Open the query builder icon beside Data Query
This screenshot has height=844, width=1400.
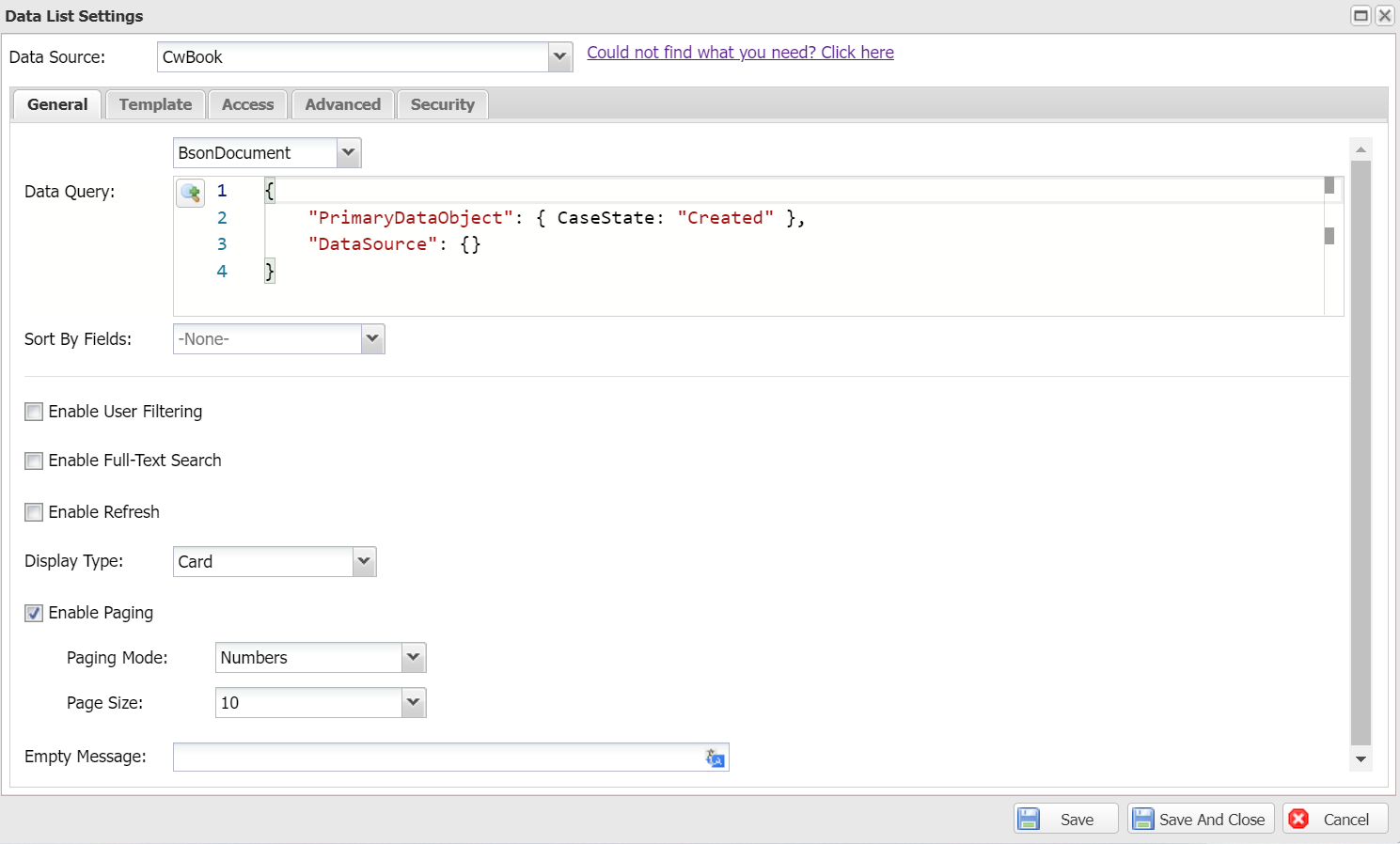tap(191, 193)
